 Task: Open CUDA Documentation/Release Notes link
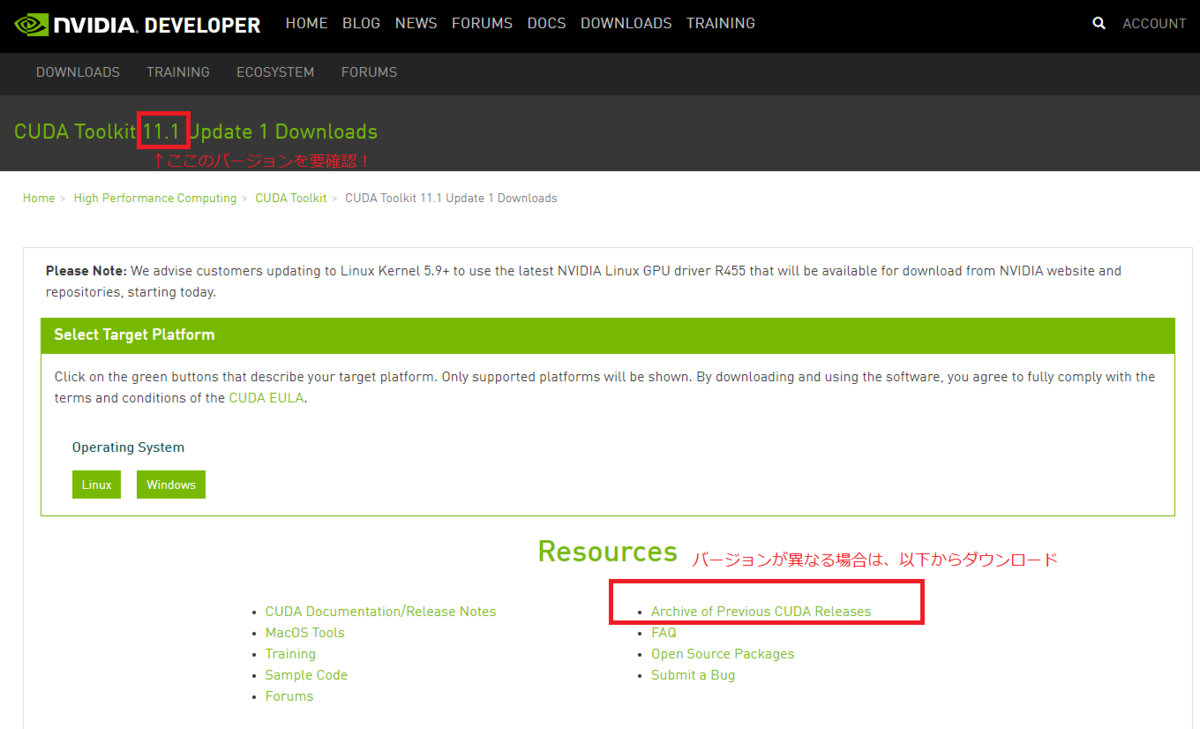(x=380, y=611)
